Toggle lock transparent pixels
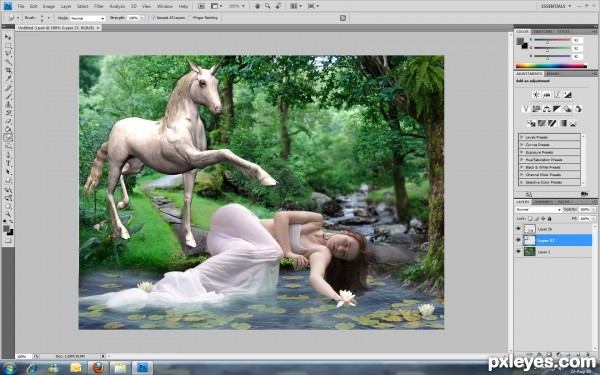Image resolution: width=600 pixels, height=375 pixels. click(x=530, y=219)
